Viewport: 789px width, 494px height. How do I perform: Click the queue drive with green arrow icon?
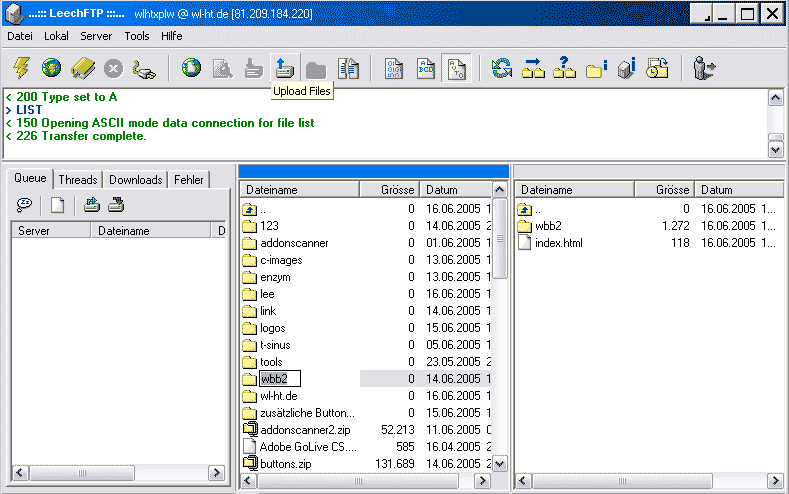[92, 205]
